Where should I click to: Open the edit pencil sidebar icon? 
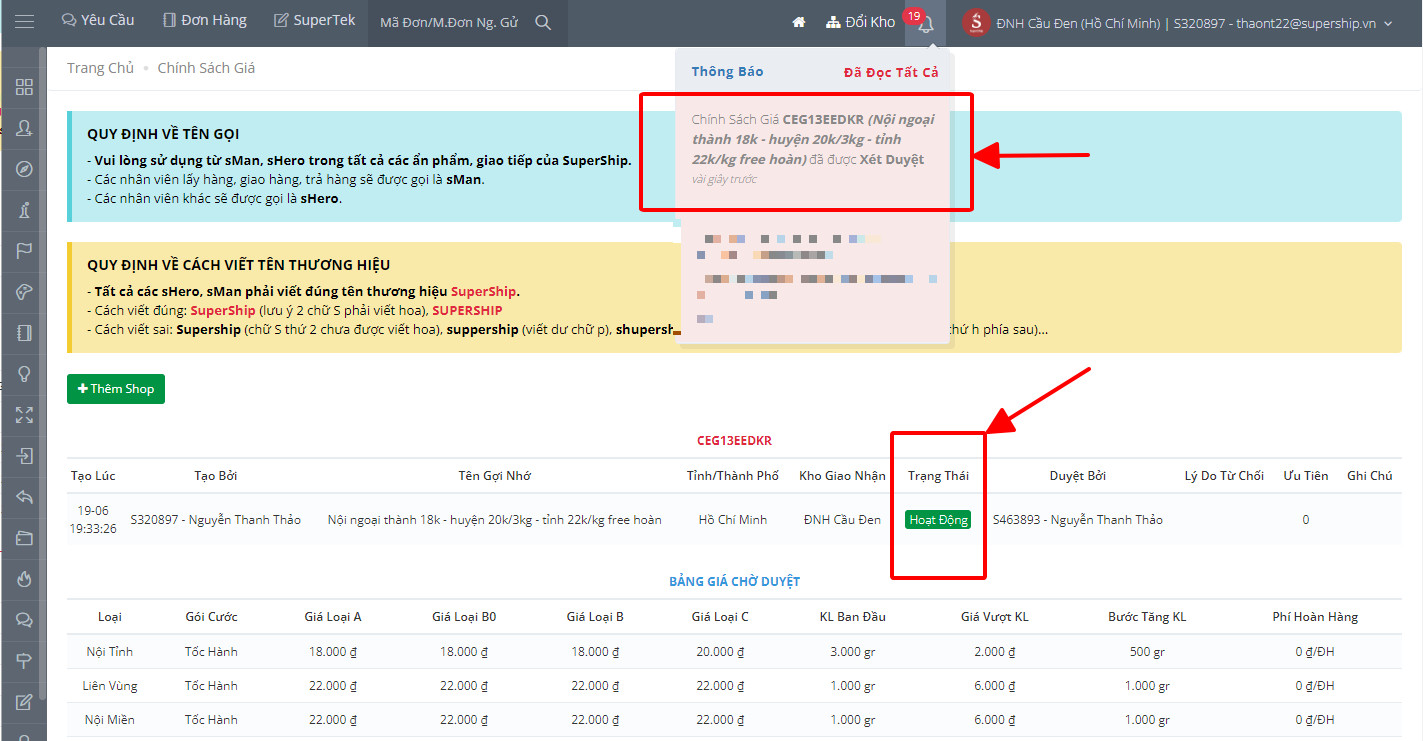coord(25,701)
